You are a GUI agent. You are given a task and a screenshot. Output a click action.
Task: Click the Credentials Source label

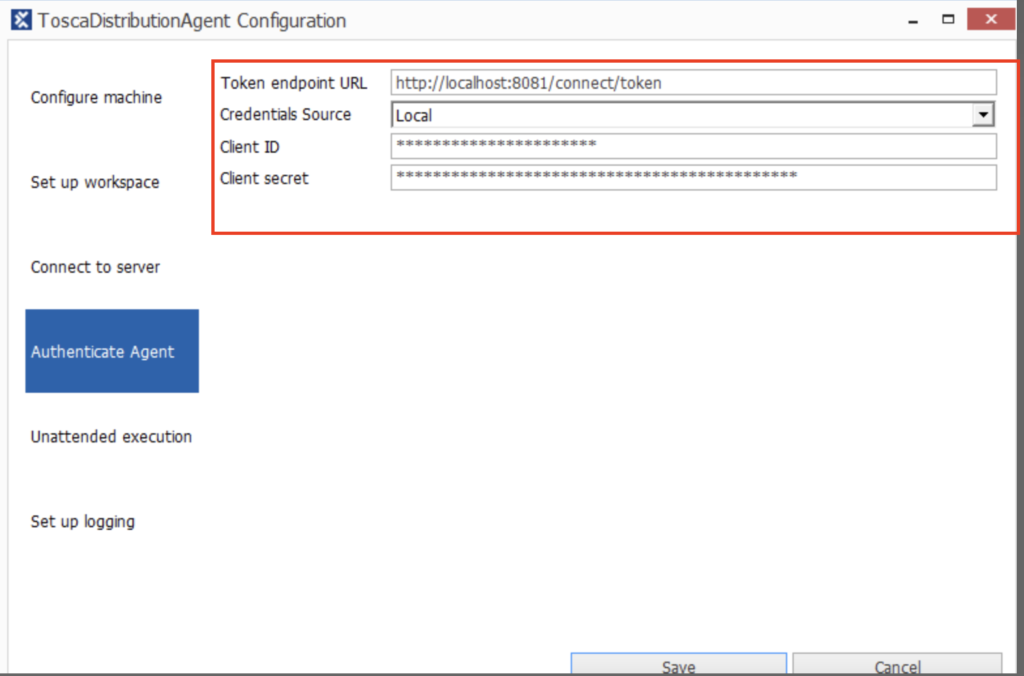pyautogui.click(x=285, y=115)
